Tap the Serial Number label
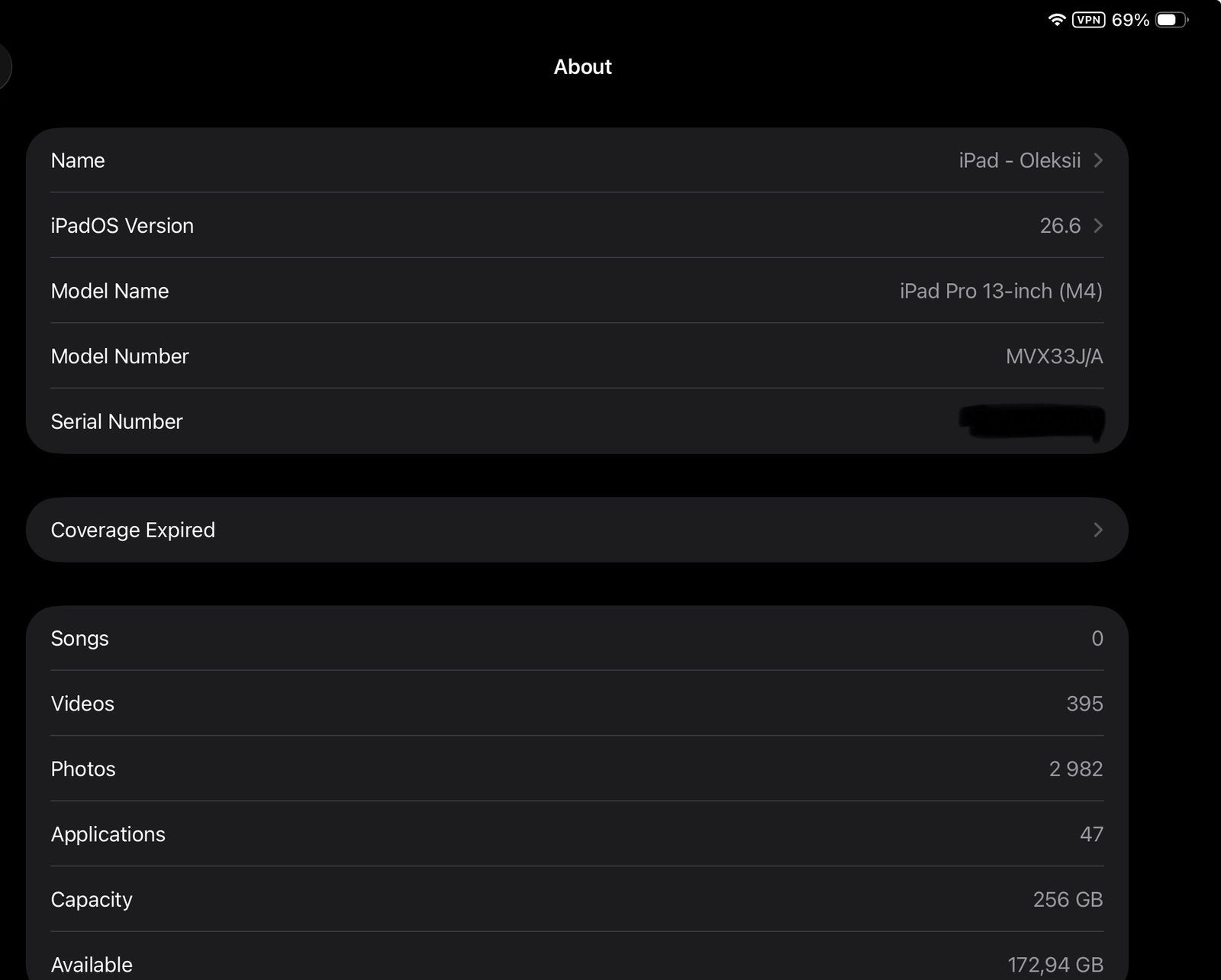The height and width of the screenshot is (980, 1221). (117, 421)
